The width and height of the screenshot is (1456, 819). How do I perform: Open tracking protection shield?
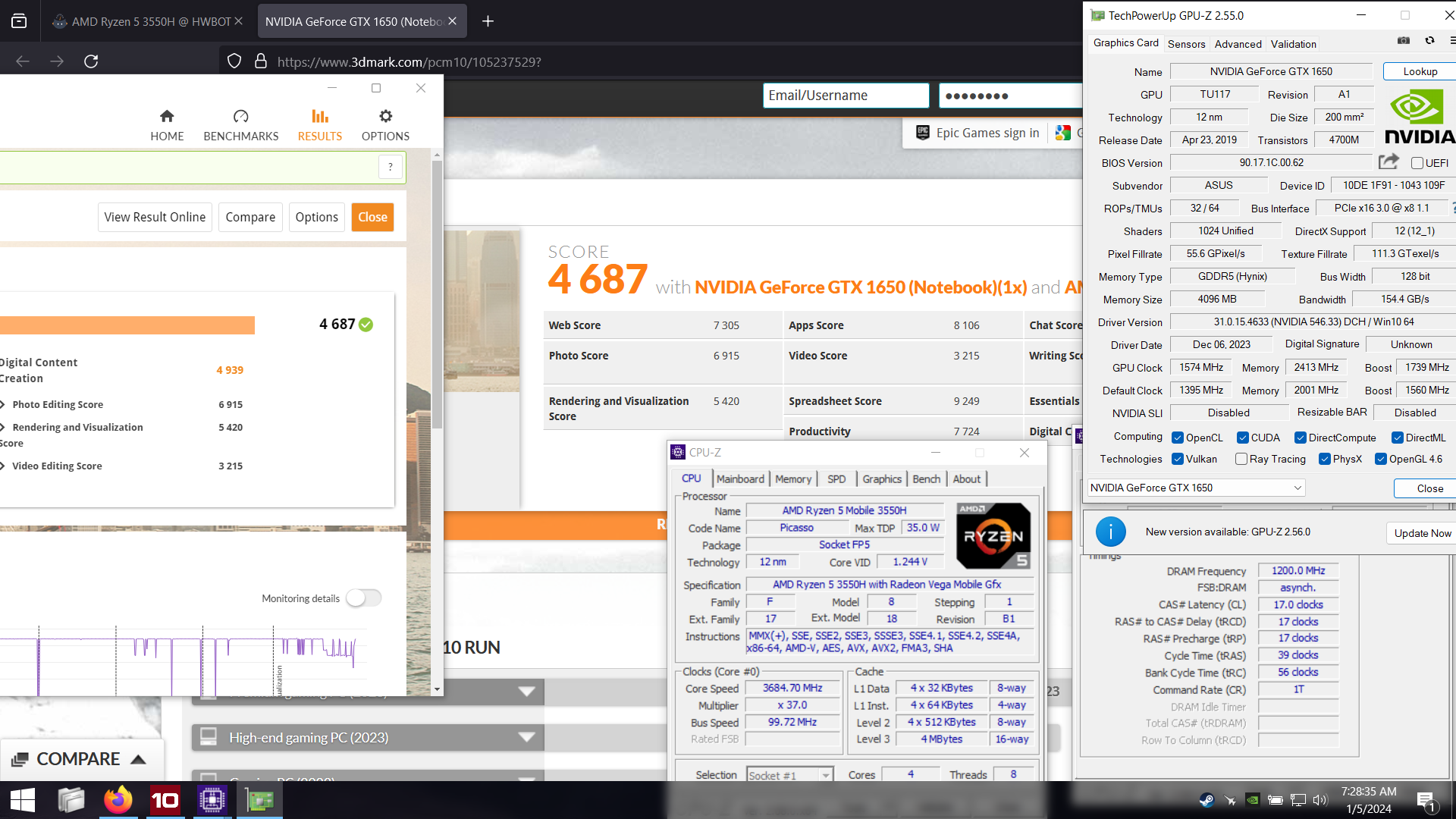(234, 61)
